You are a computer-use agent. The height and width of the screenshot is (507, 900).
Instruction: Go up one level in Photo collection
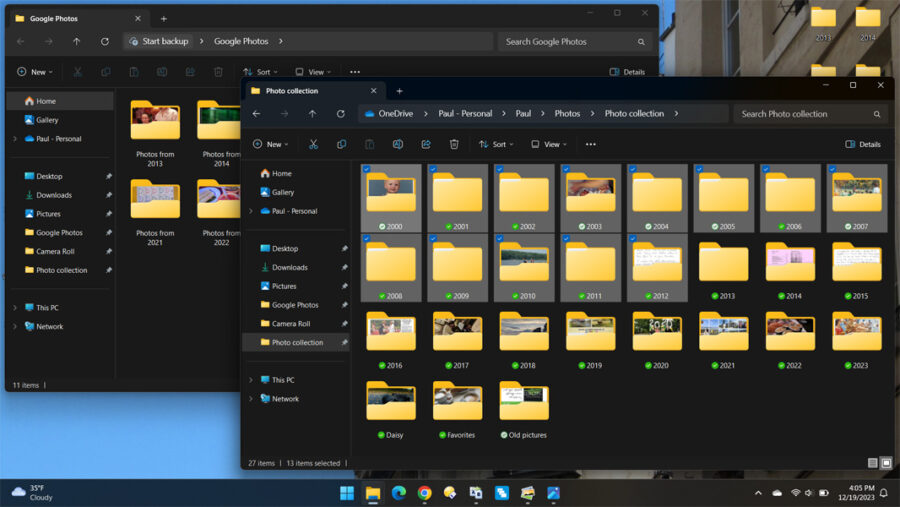pos(313,114)
